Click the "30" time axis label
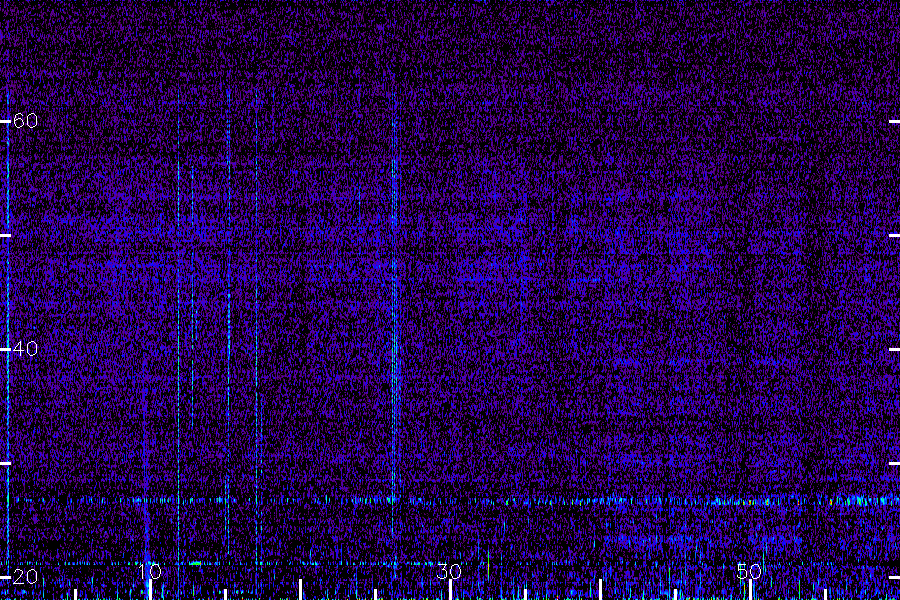The height and width of the screenshot is (600, 900). tap(449, 572)
